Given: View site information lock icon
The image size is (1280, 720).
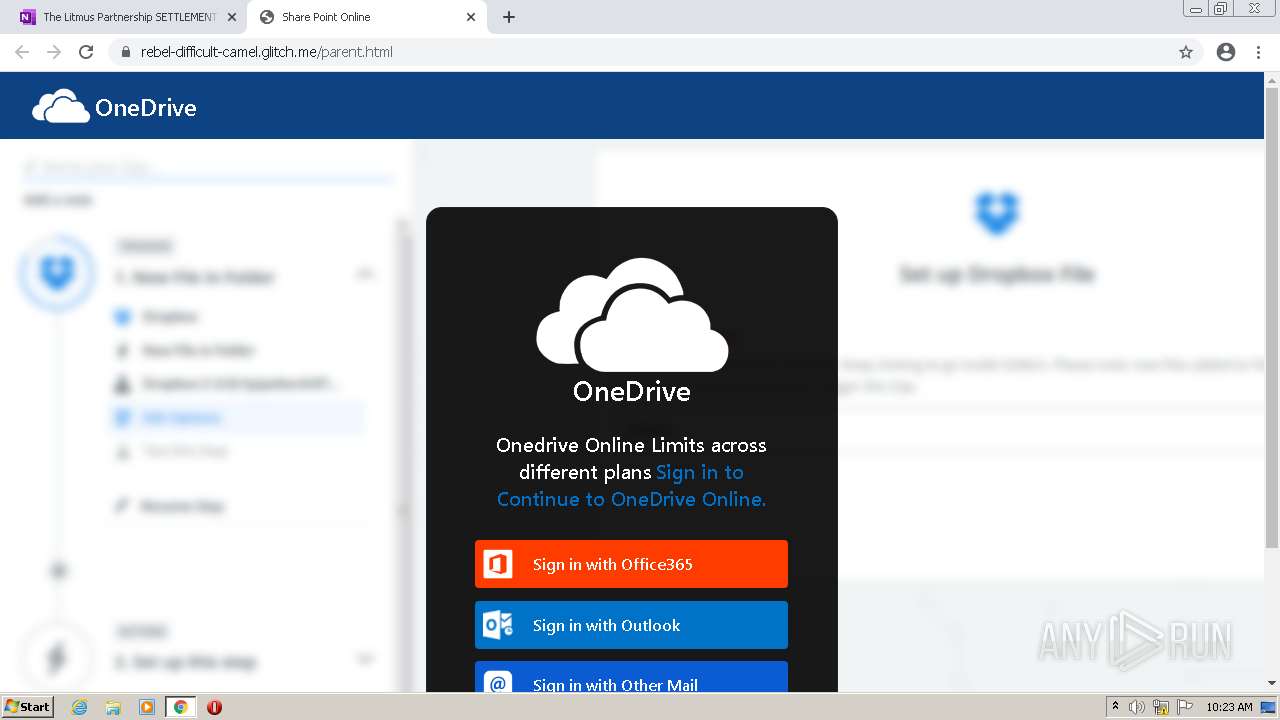Looking at the screenshot, I should point(126,52).
